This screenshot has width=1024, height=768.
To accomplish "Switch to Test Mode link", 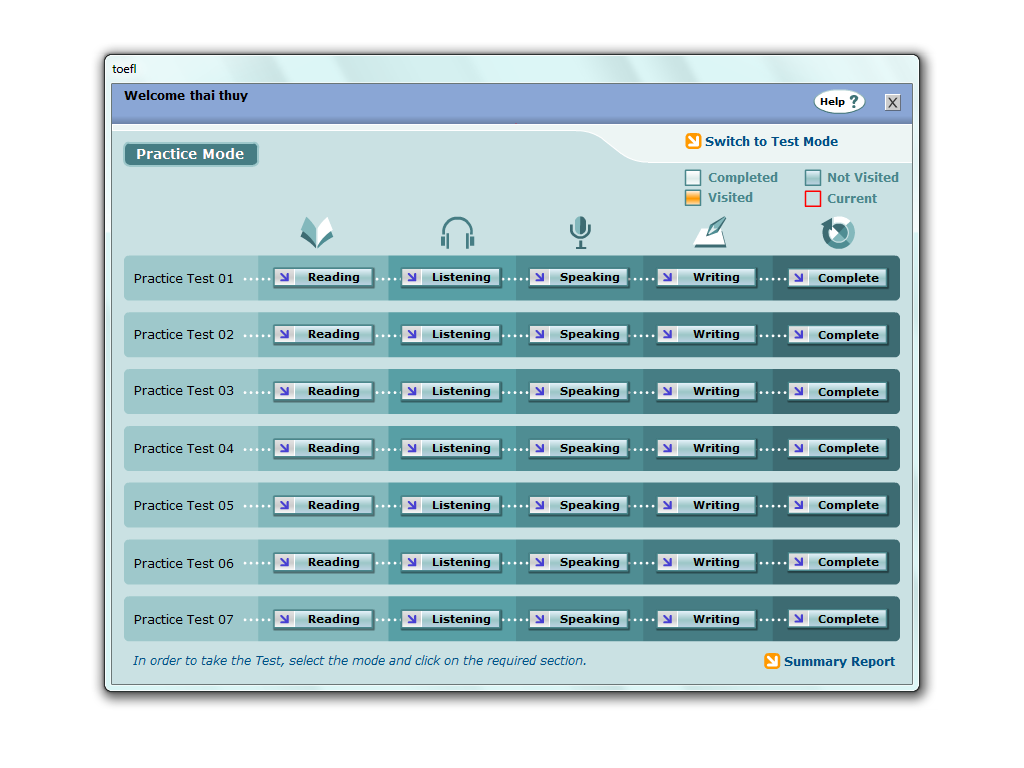I will coord(771,141).
